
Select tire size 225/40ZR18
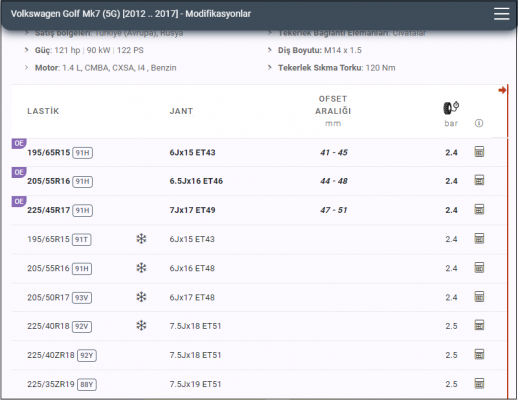[x=51, y=355]
